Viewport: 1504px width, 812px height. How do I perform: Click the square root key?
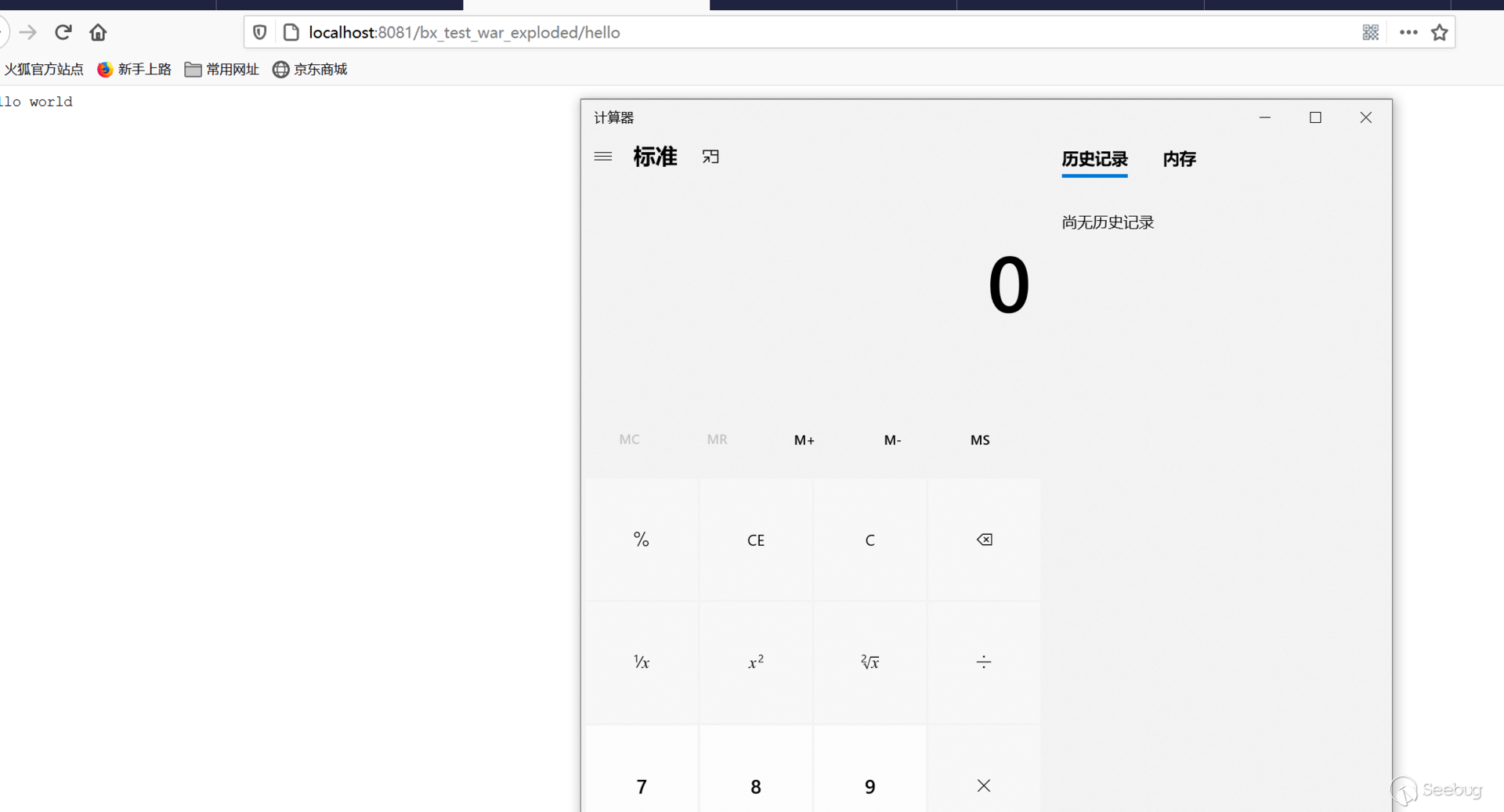click(x=869, y=662)
